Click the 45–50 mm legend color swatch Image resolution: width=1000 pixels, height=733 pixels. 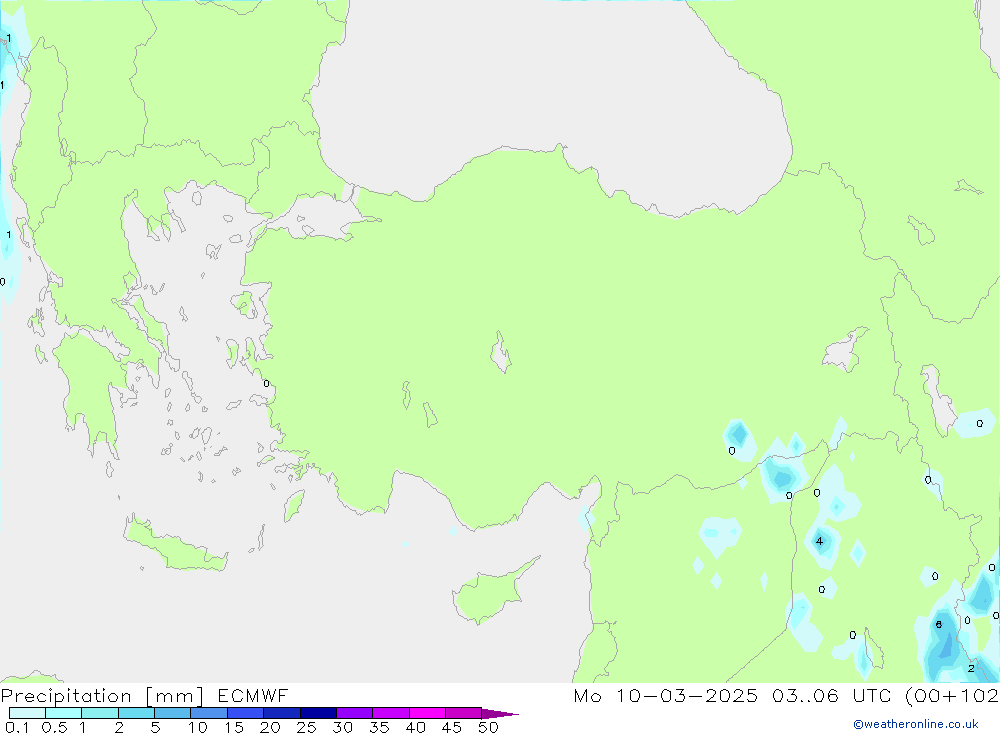[x=463, y=713]
